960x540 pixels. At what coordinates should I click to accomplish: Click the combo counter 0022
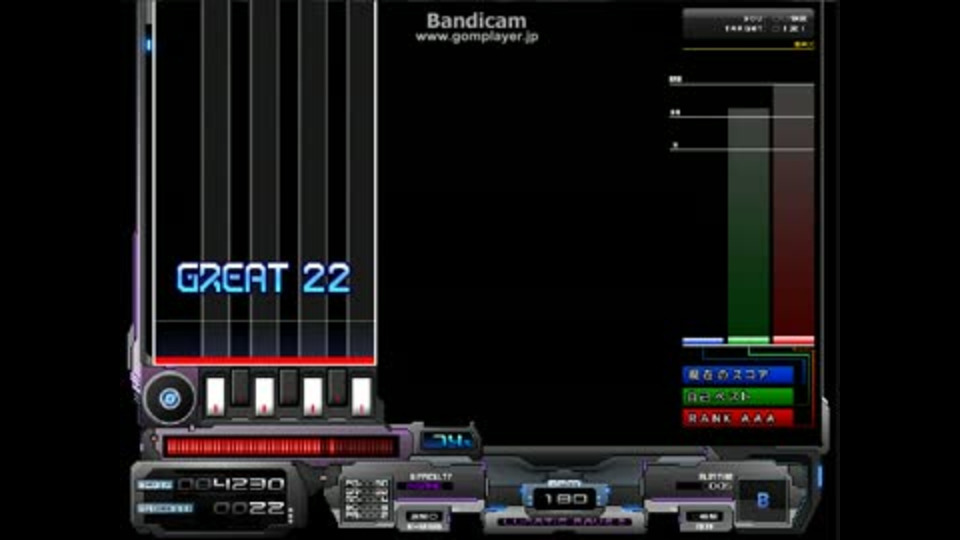[249, 508]
